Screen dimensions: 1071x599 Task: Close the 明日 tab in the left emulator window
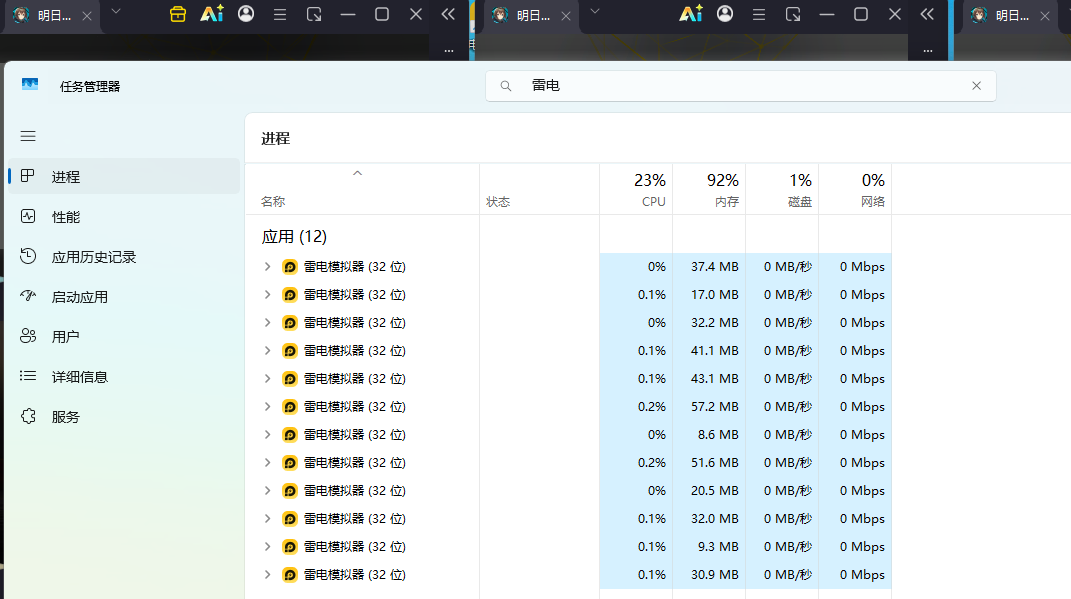pos(87,16)
